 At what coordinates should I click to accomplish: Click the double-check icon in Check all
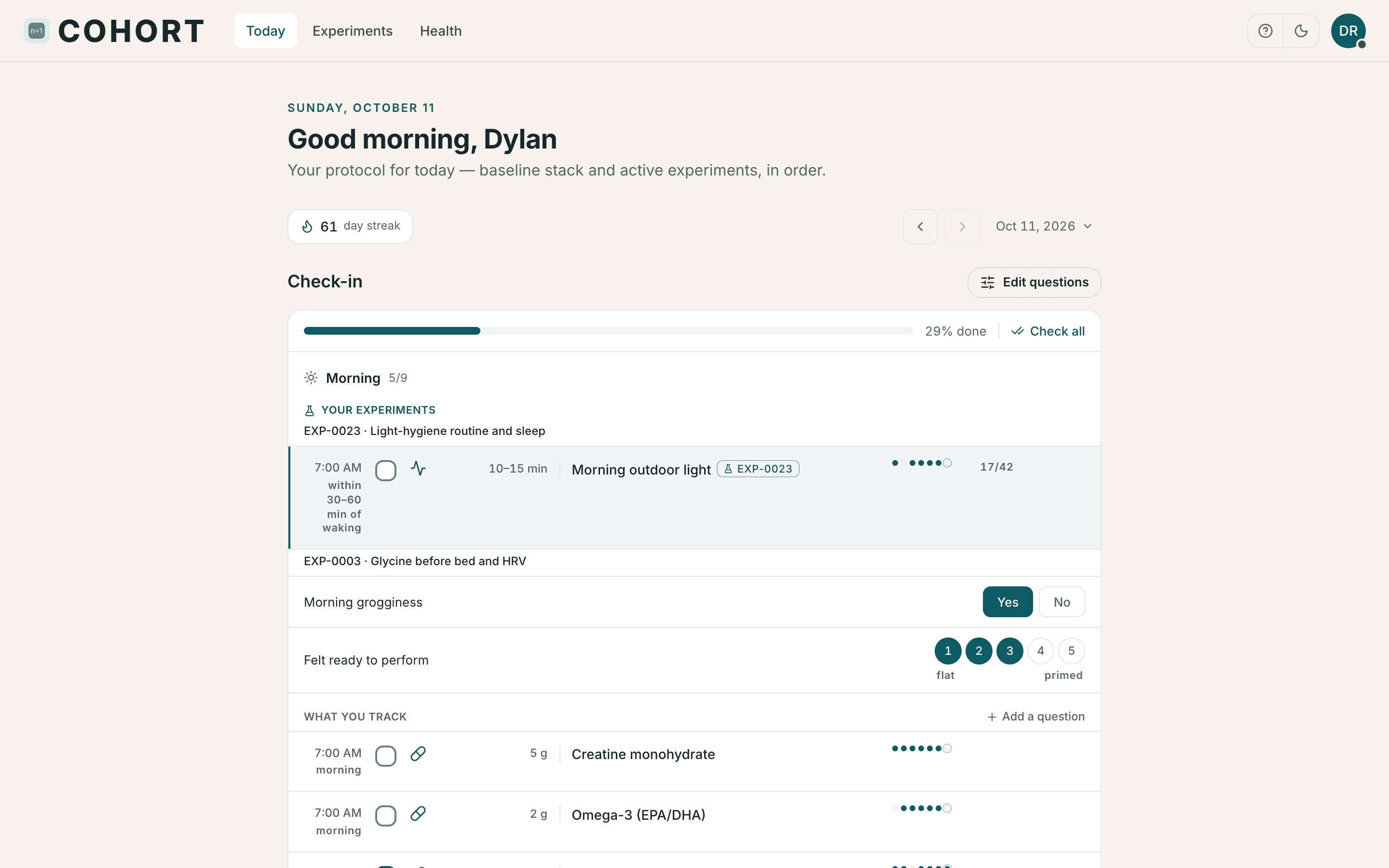[x=1017, y=331]
